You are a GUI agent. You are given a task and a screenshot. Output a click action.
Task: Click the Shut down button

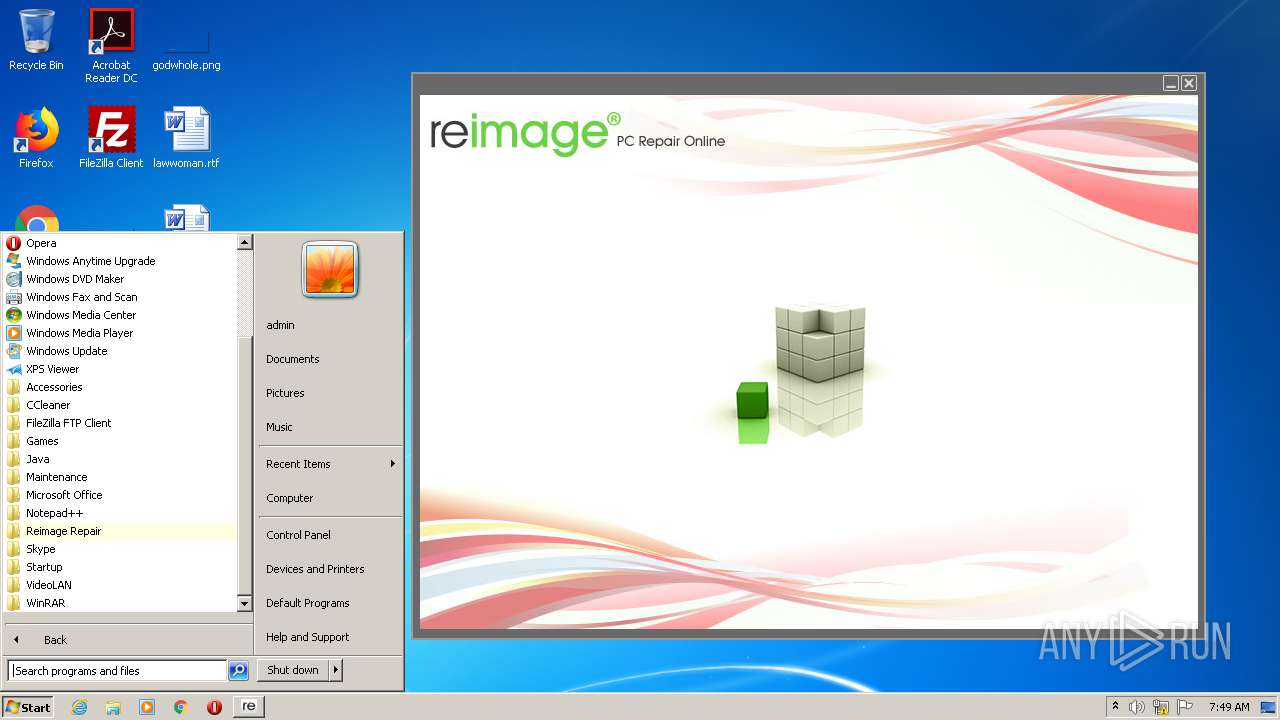293,670
